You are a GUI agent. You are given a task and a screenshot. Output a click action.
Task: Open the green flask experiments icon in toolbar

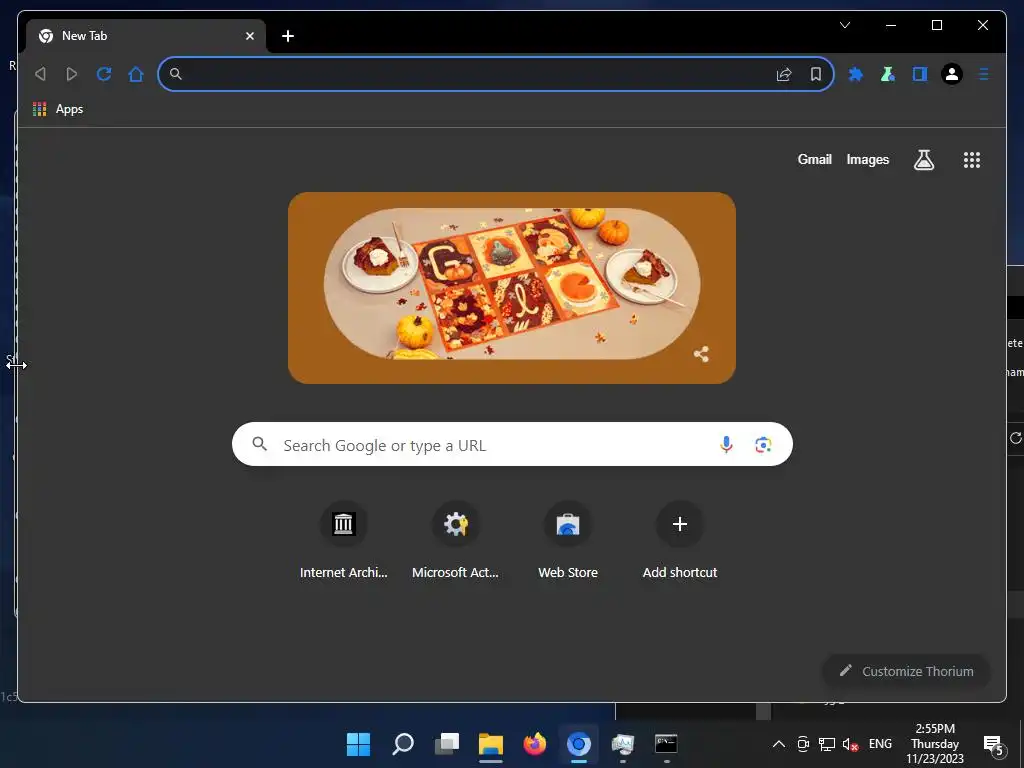point(888,74)
